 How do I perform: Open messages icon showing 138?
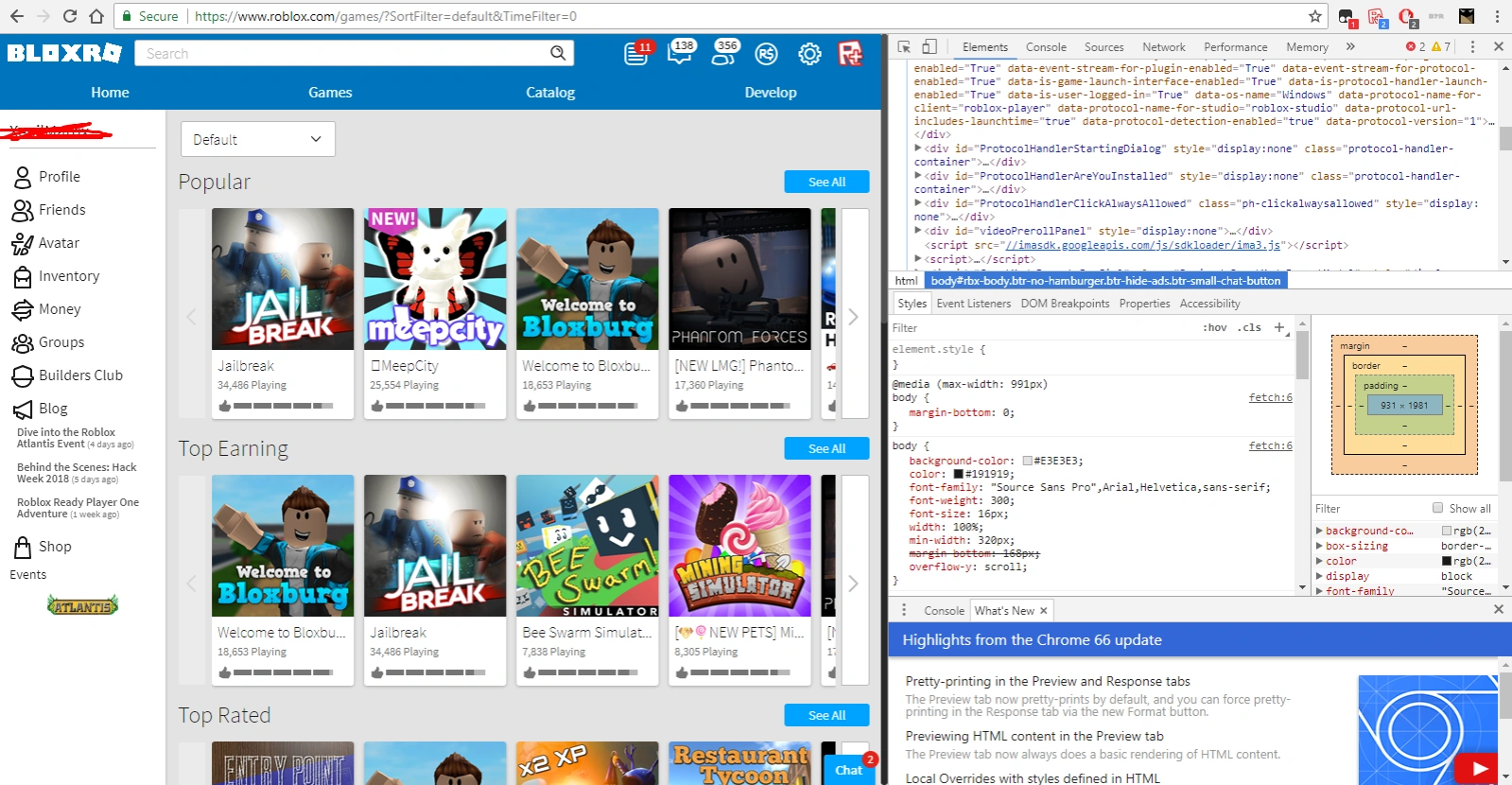tap(680, 53)
